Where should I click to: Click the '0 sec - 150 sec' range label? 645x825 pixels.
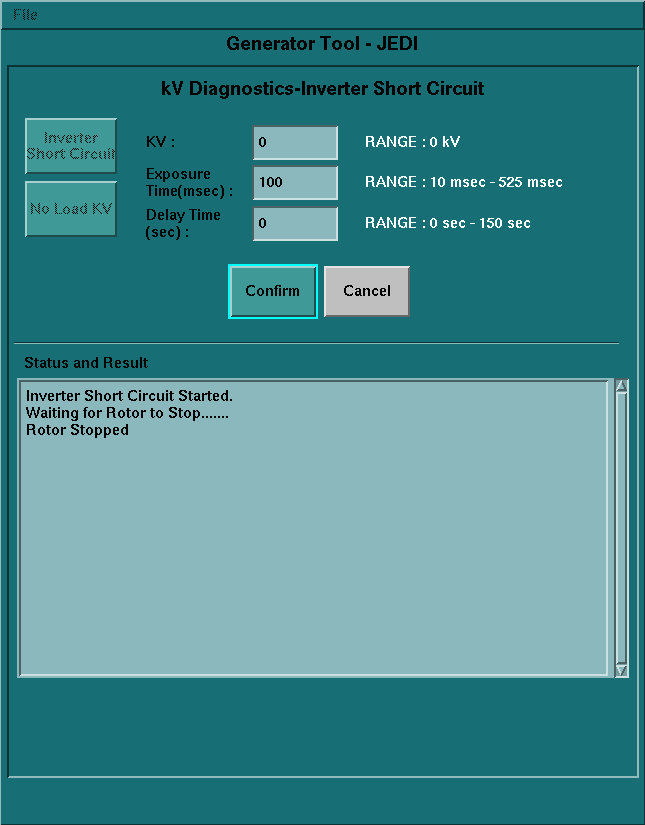click(x=447, y=223)
